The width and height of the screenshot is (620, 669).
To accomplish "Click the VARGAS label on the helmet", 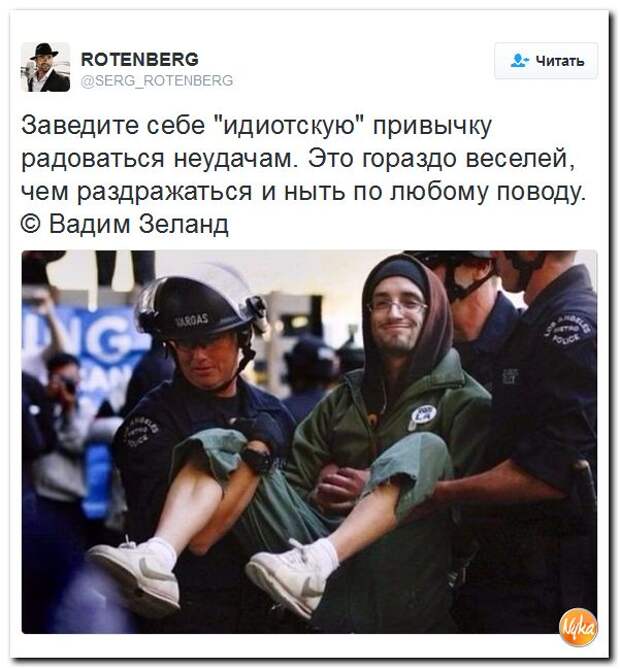I will pos(193,319).
